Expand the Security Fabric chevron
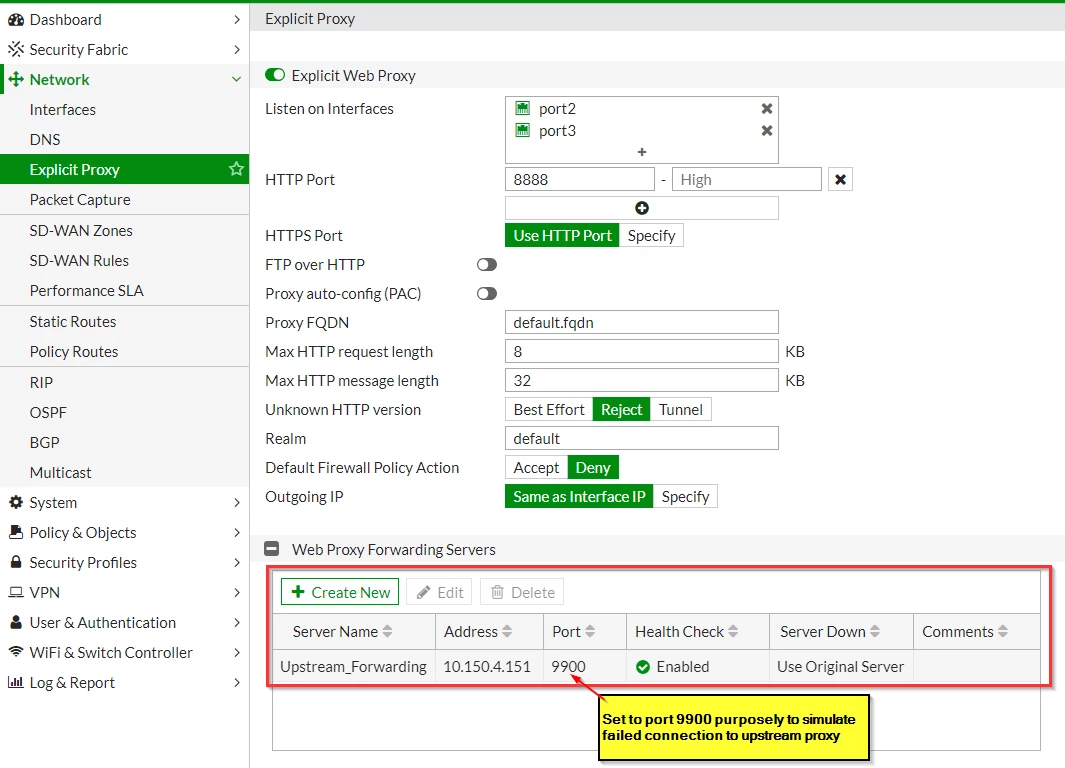Viewport: 1065px width, 768px height. pos(236,50)
